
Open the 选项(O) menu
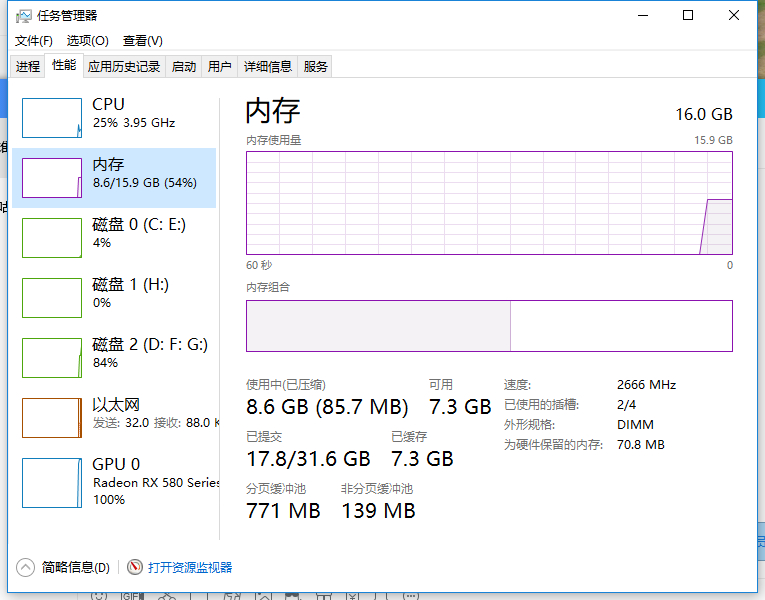coord(87,41)
